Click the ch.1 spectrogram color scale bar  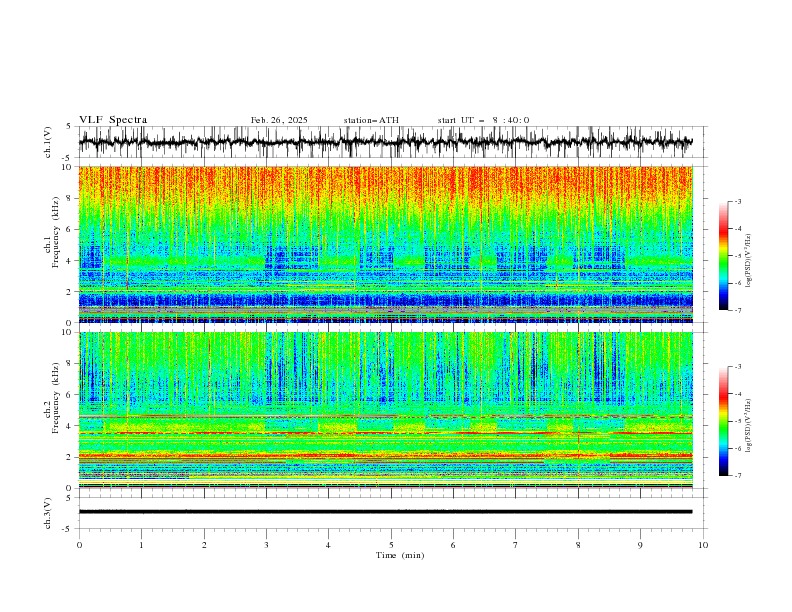pos(723,256)
